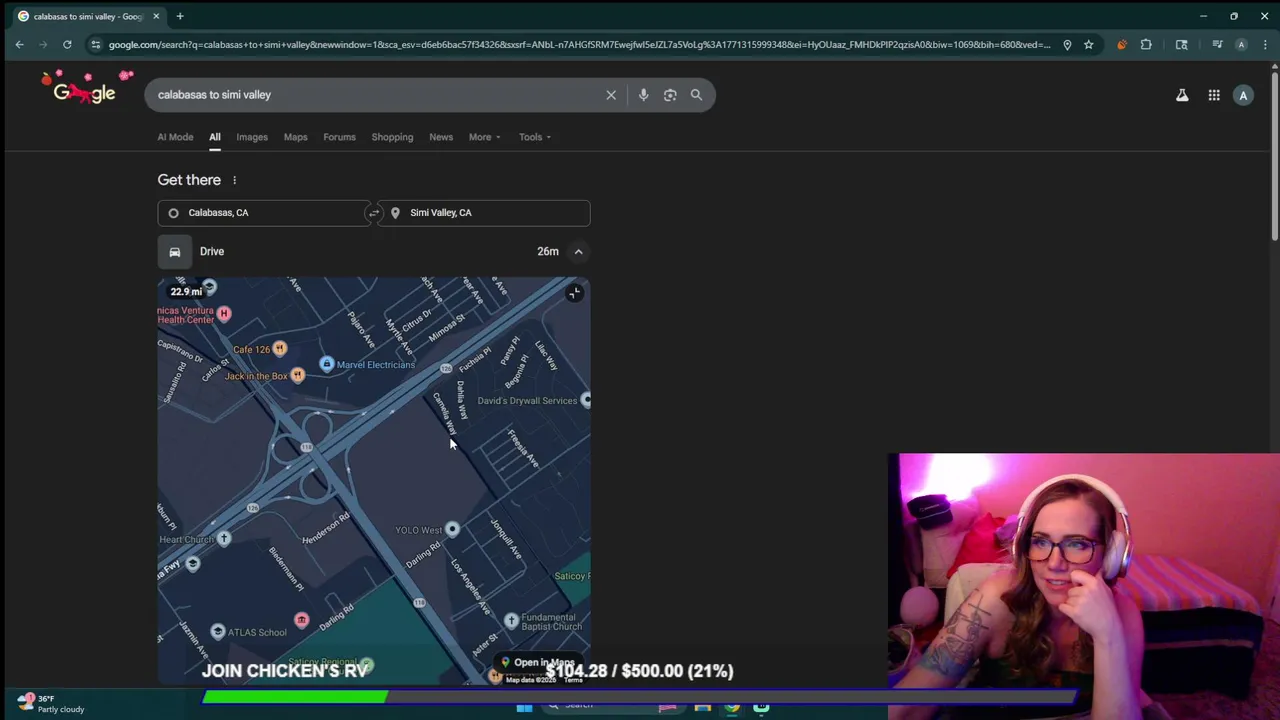
Task: Click the 22.9 mi distance label
Action: tap(186, 292)
